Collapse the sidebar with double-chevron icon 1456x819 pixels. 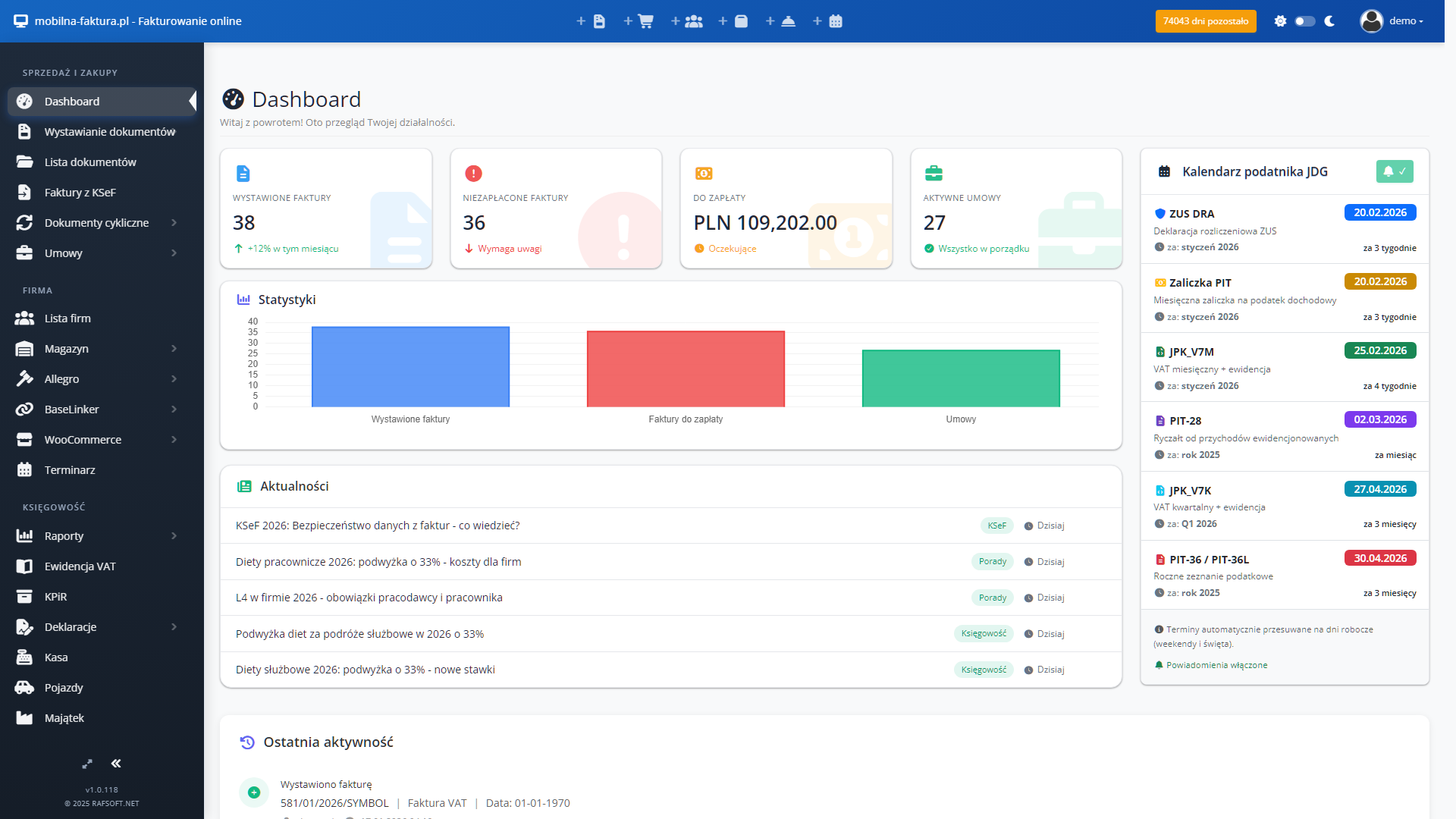pyautogui.click(x=116, y=764)
